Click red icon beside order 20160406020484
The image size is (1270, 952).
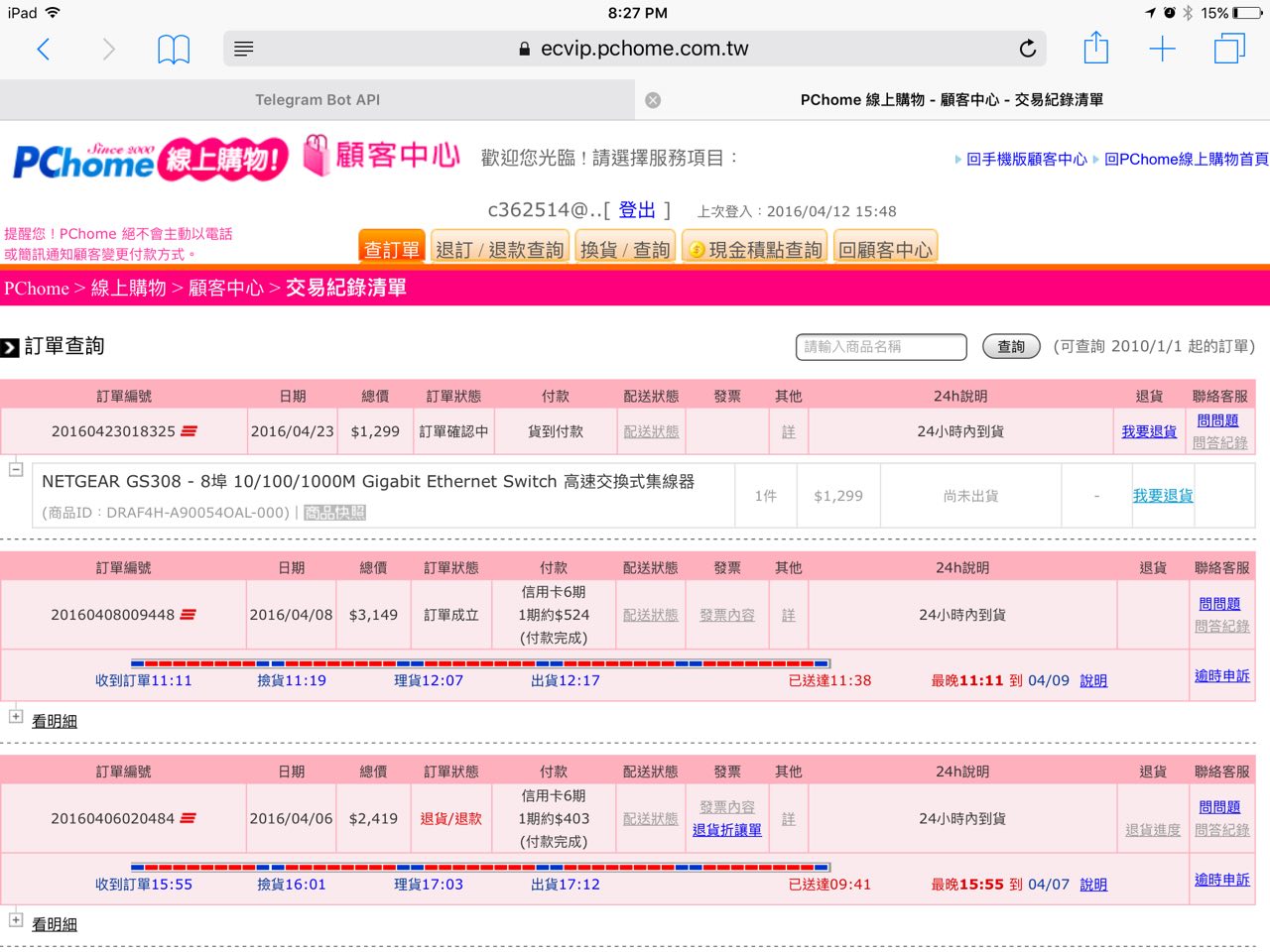[x=188, y=819]
